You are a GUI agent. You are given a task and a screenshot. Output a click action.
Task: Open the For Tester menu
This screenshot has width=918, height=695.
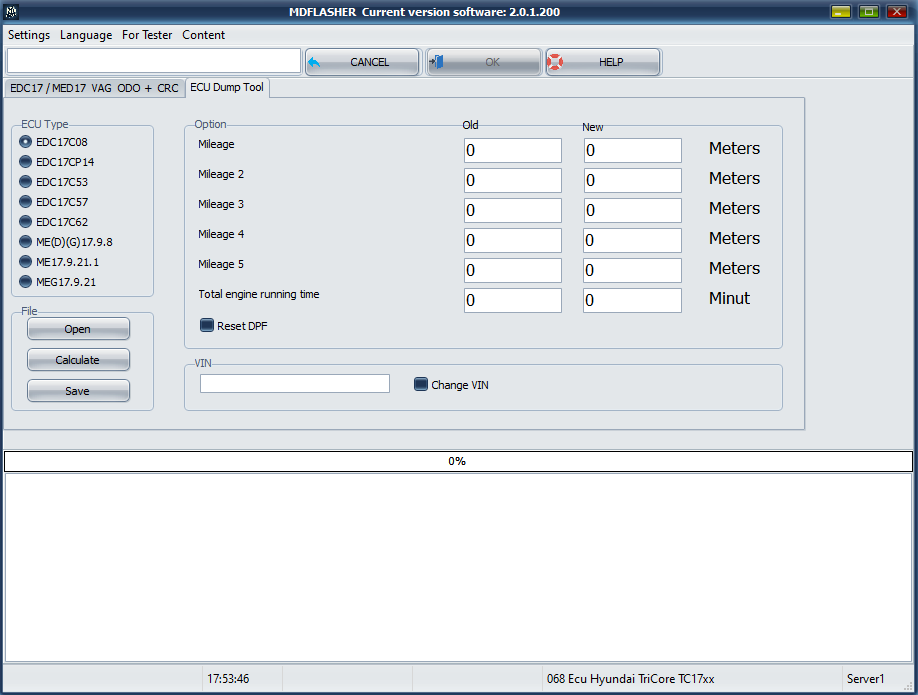[147, 35]
